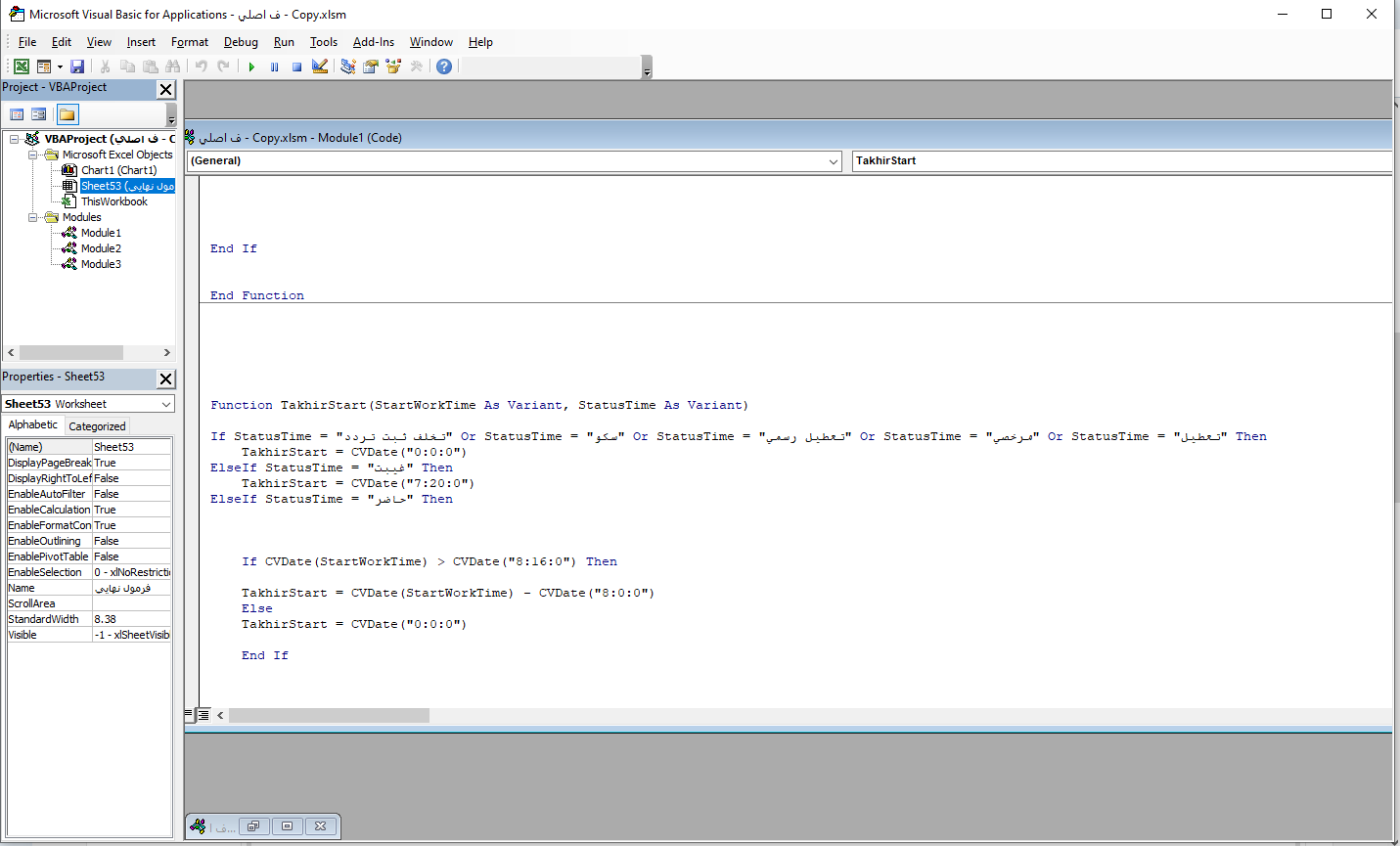Click code window horizontal scrollbar thumb
Screen dimensions: 1400x846
coord(329,715)
